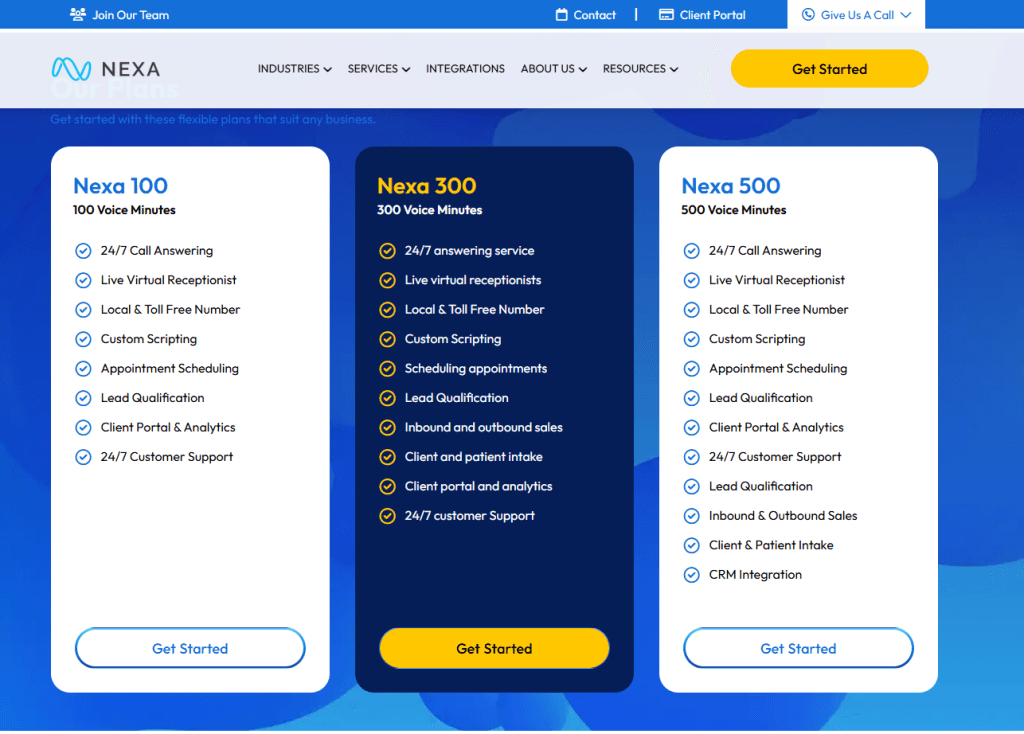The width and height of the screenshot is (1024, 734).
Task: Click the yellow Get Started button in the header
Action: pos(829,68)
